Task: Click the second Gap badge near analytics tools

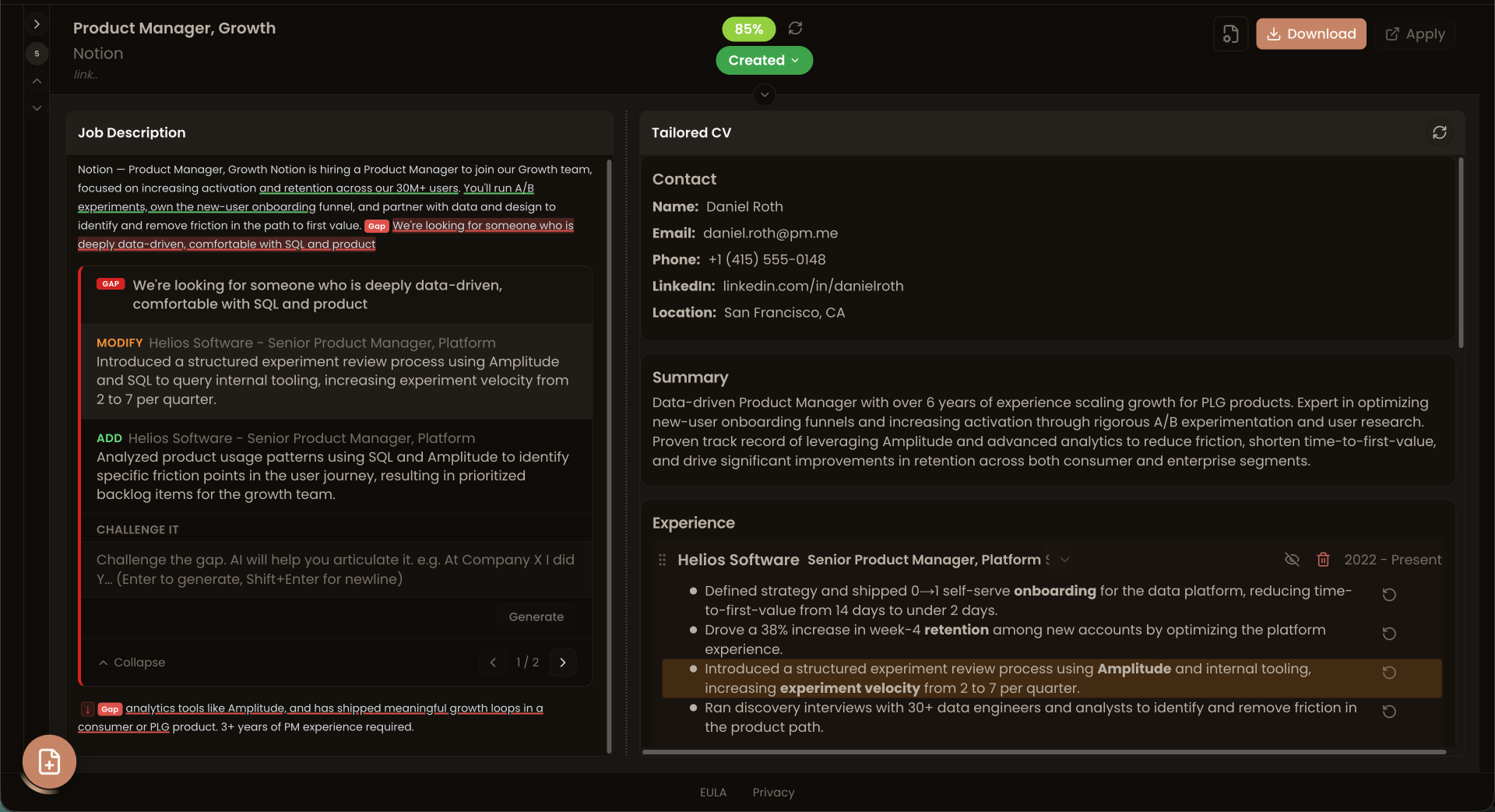Action: coord(110,709)
